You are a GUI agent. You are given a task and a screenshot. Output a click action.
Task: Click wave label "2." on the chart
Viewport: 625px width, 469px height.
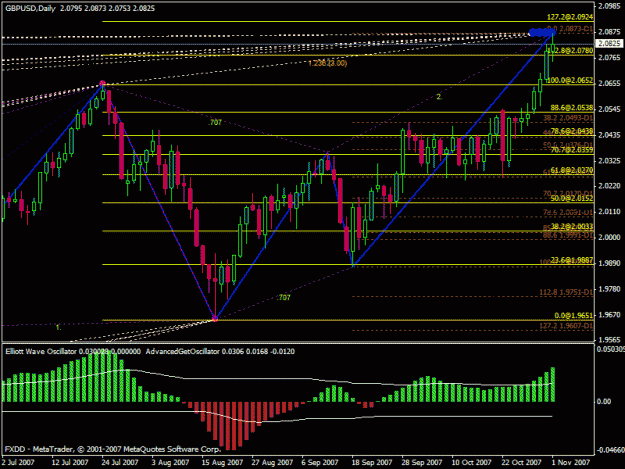pos(439,97)
